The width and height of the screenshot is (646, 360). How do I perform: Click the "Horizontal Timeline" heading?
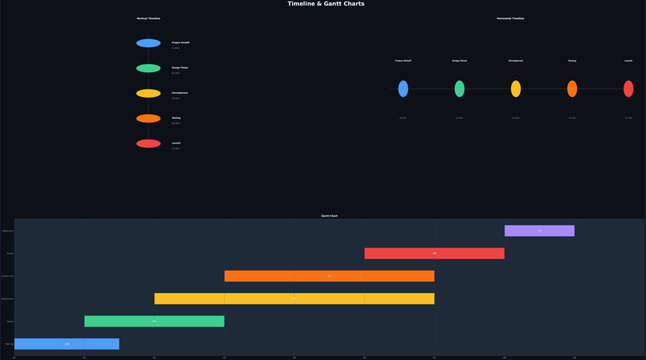point(510,19)
